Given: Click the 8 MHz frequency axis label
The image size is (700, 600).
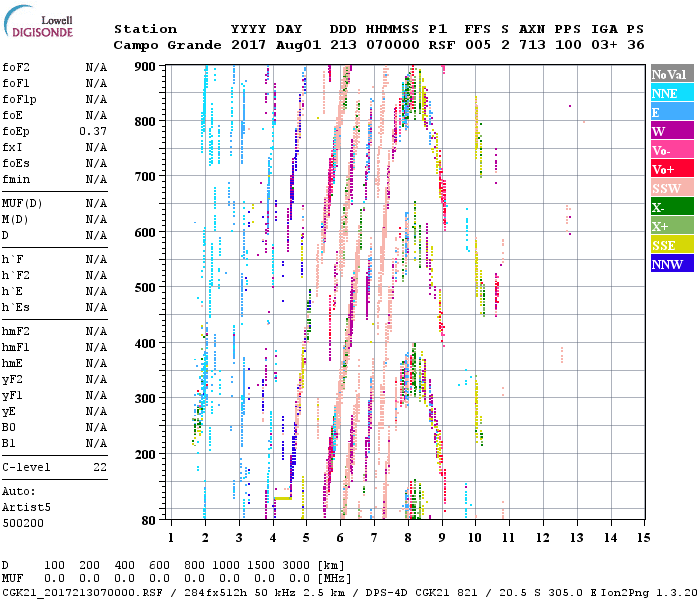Looking at the screenshot, I should [408, 538].
